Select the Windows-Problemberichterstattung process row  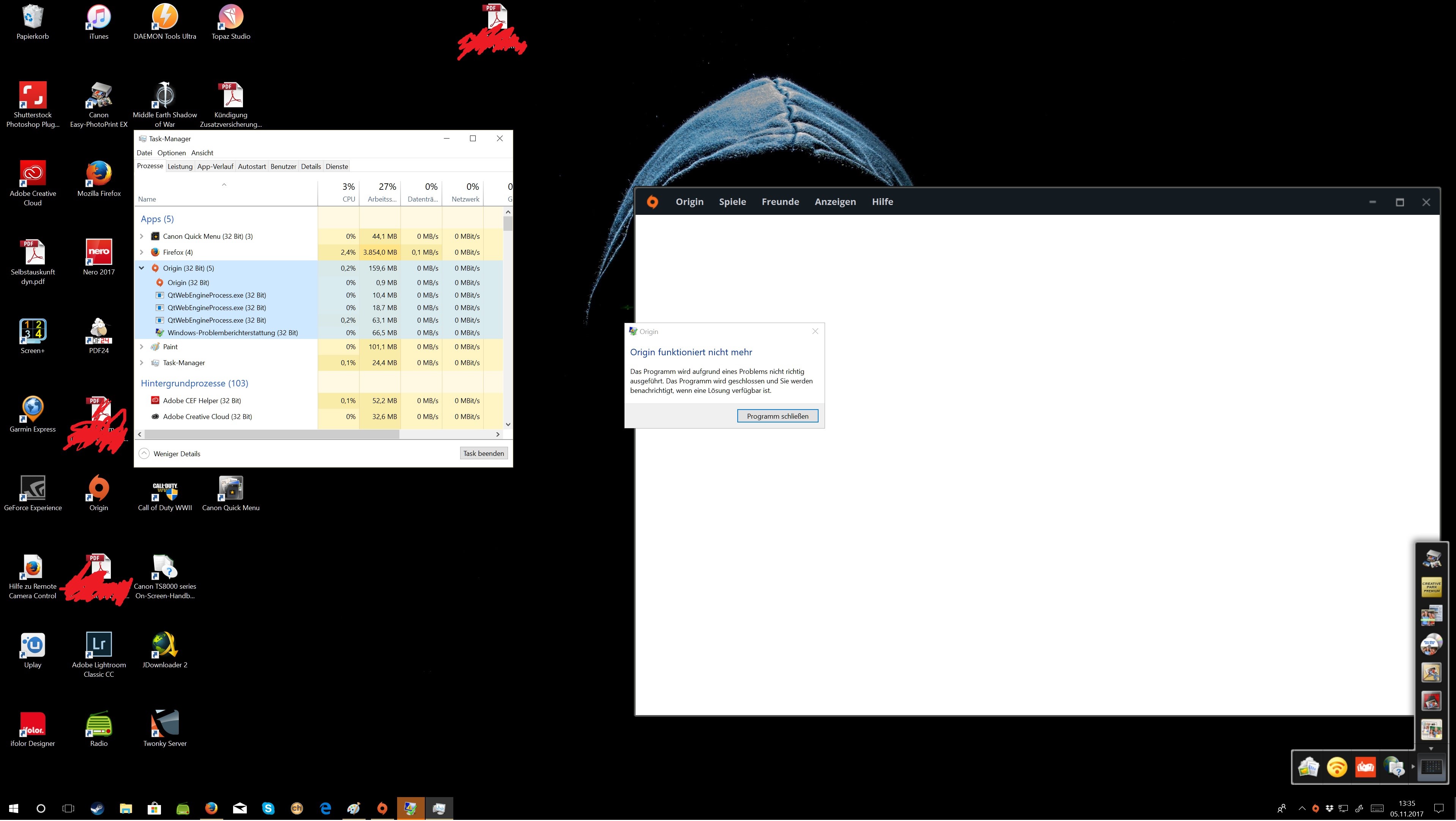[x=232, y=333]
